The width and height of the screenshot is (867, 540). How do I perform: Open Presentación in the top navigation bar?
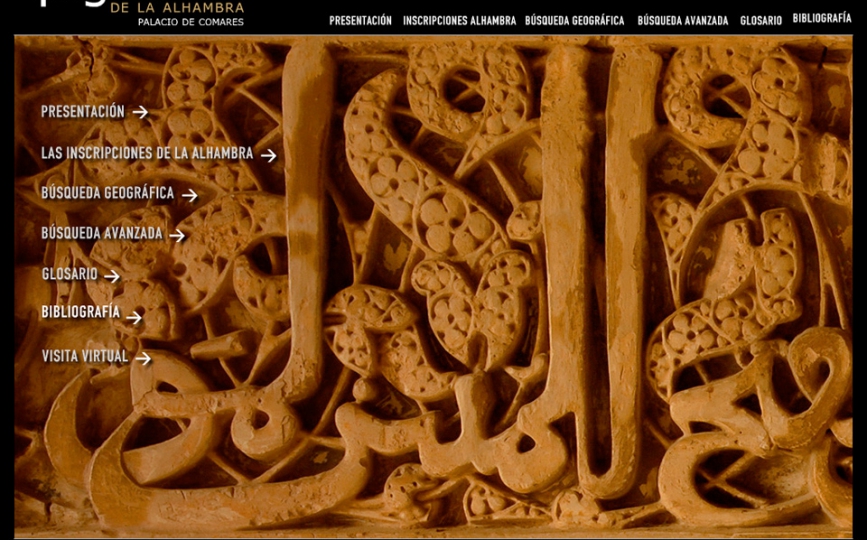pyautogui.click(x=361, y=20)
